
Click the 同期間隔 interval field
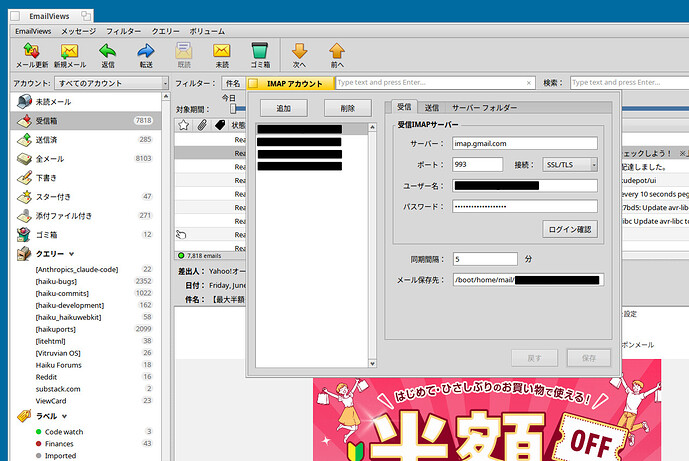(485, 259)
